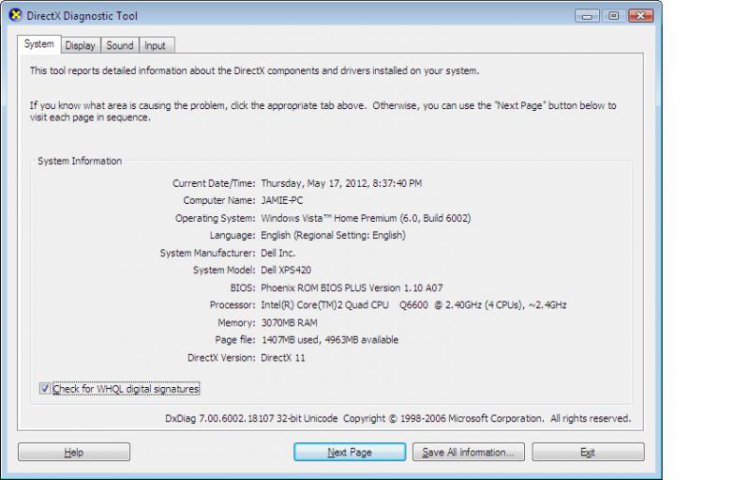This screenshot has width=750, height=480.
Task: Click the DirectX 11 version value
Action: tap(283, 358)
